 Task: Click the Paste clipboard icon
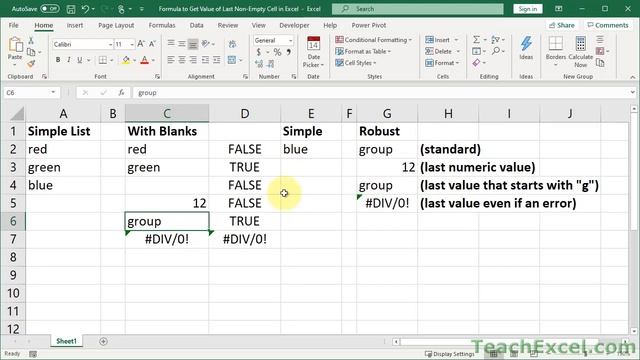click(15, 44)
